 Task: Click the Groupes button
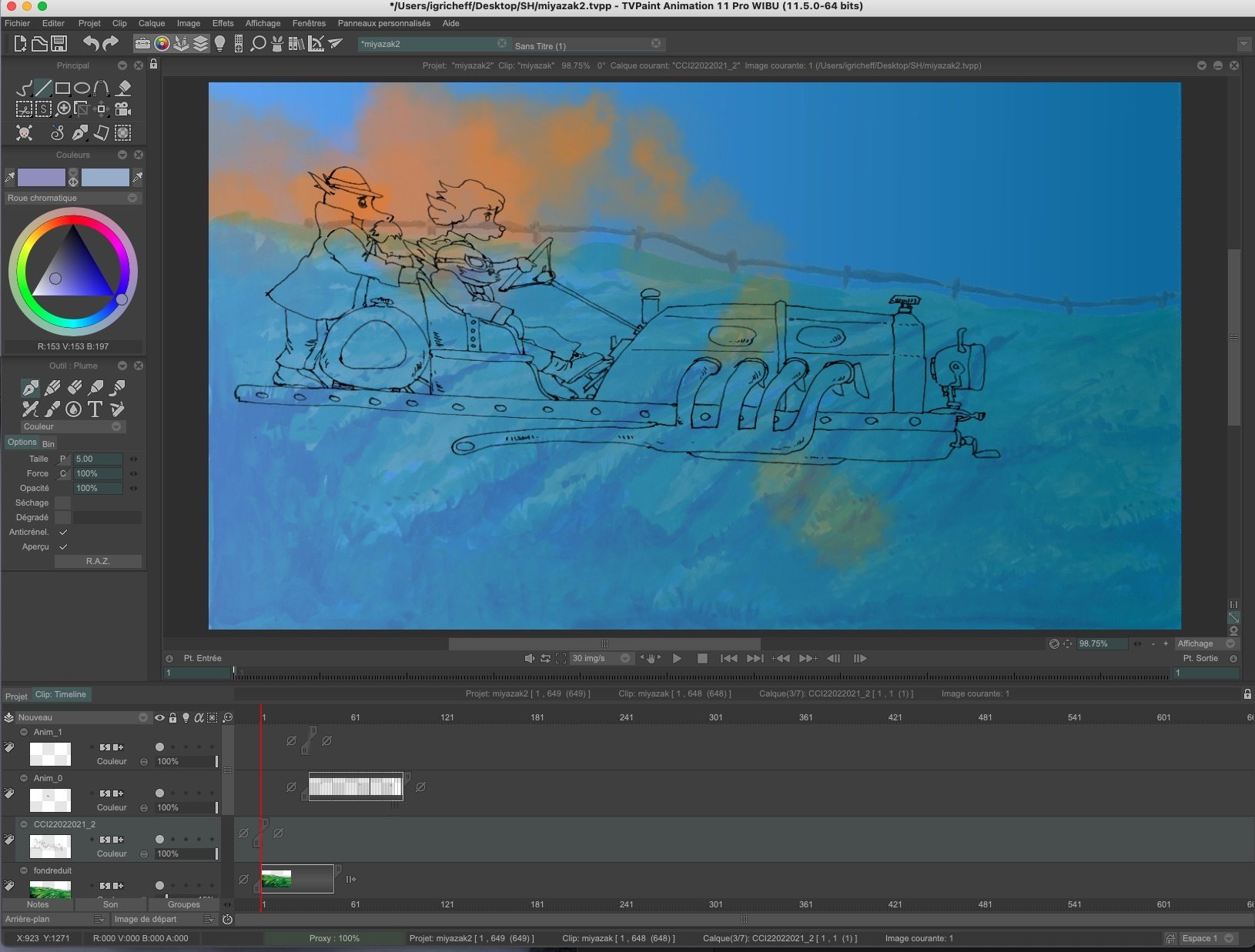point(184,904)
